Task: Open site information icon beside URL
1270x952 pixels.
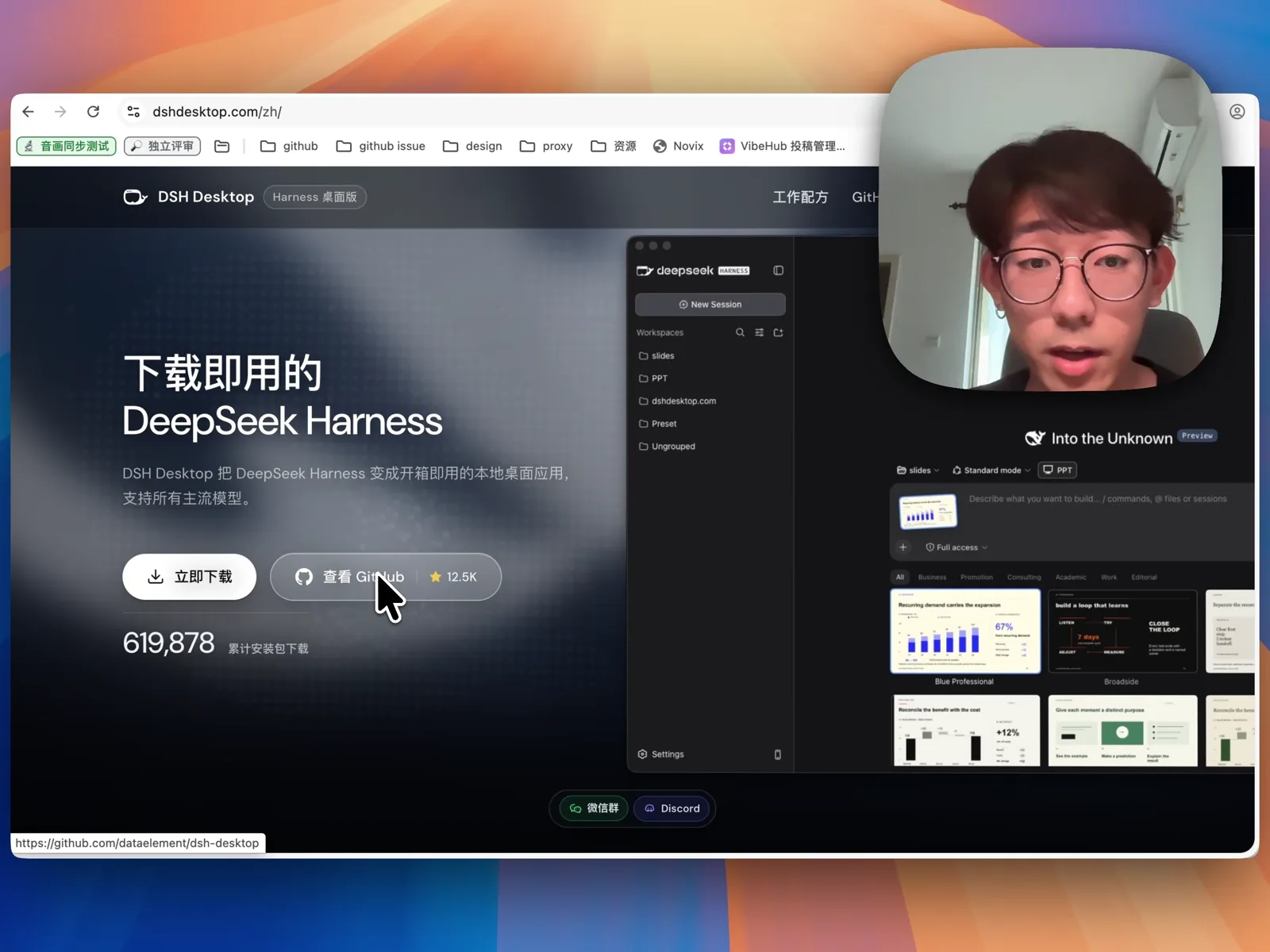Action: click(133, 112)
